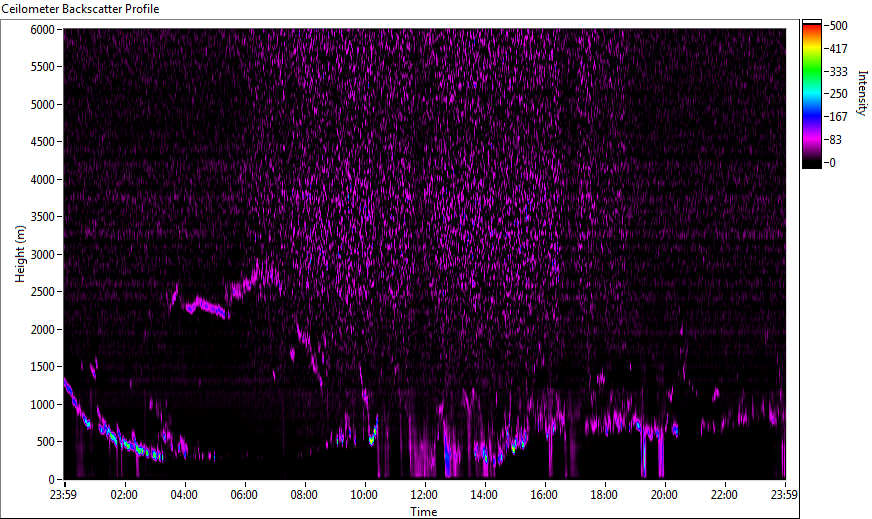Select the 83 color scale marker
This screenshot has width=872, height=519.
coord(836,140)
